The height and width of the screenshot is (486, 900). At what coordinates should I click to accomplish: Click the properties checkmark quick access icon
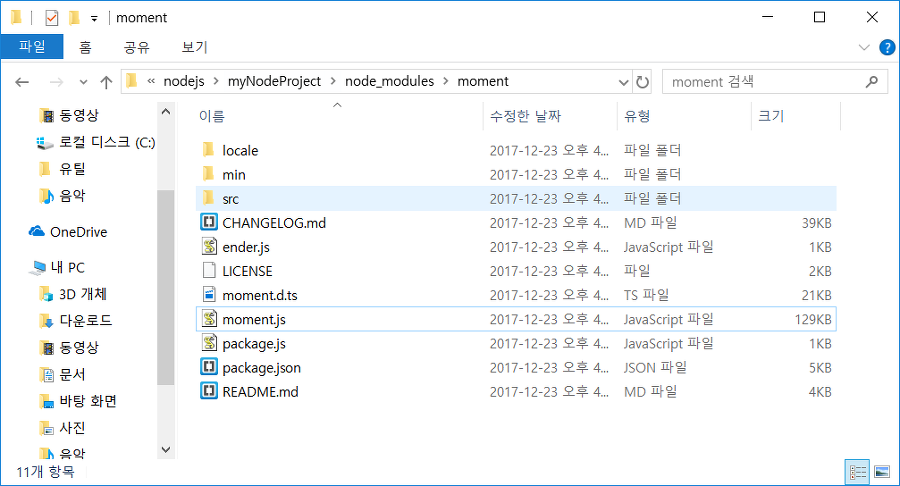[52, 18]
